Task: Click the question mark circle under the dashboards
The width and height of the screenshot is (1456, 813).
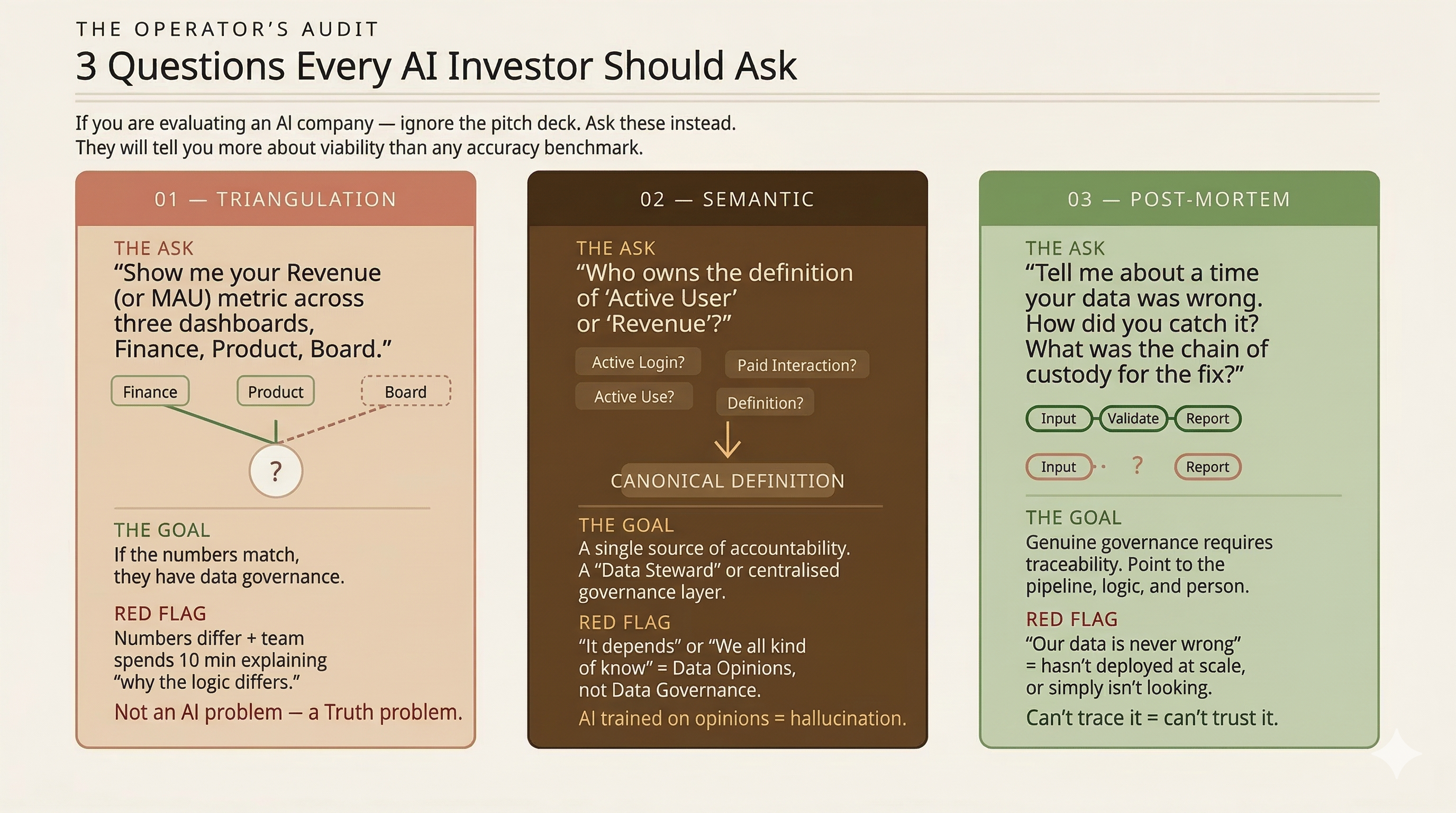Action: (x=276, y=471)
